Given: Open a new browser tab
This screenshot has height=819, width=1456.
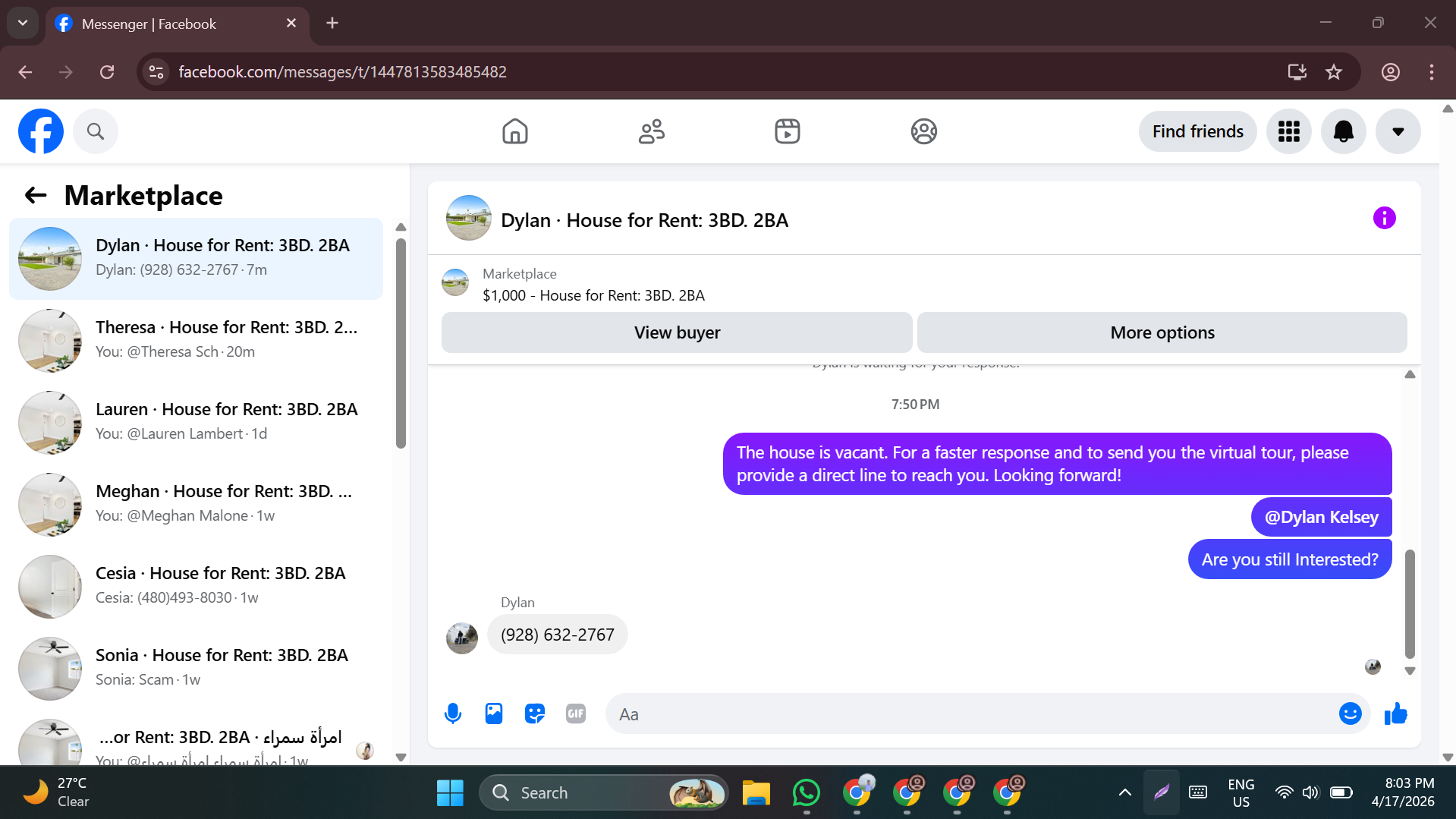Looking at the screenshot, I should pos(332,23).
